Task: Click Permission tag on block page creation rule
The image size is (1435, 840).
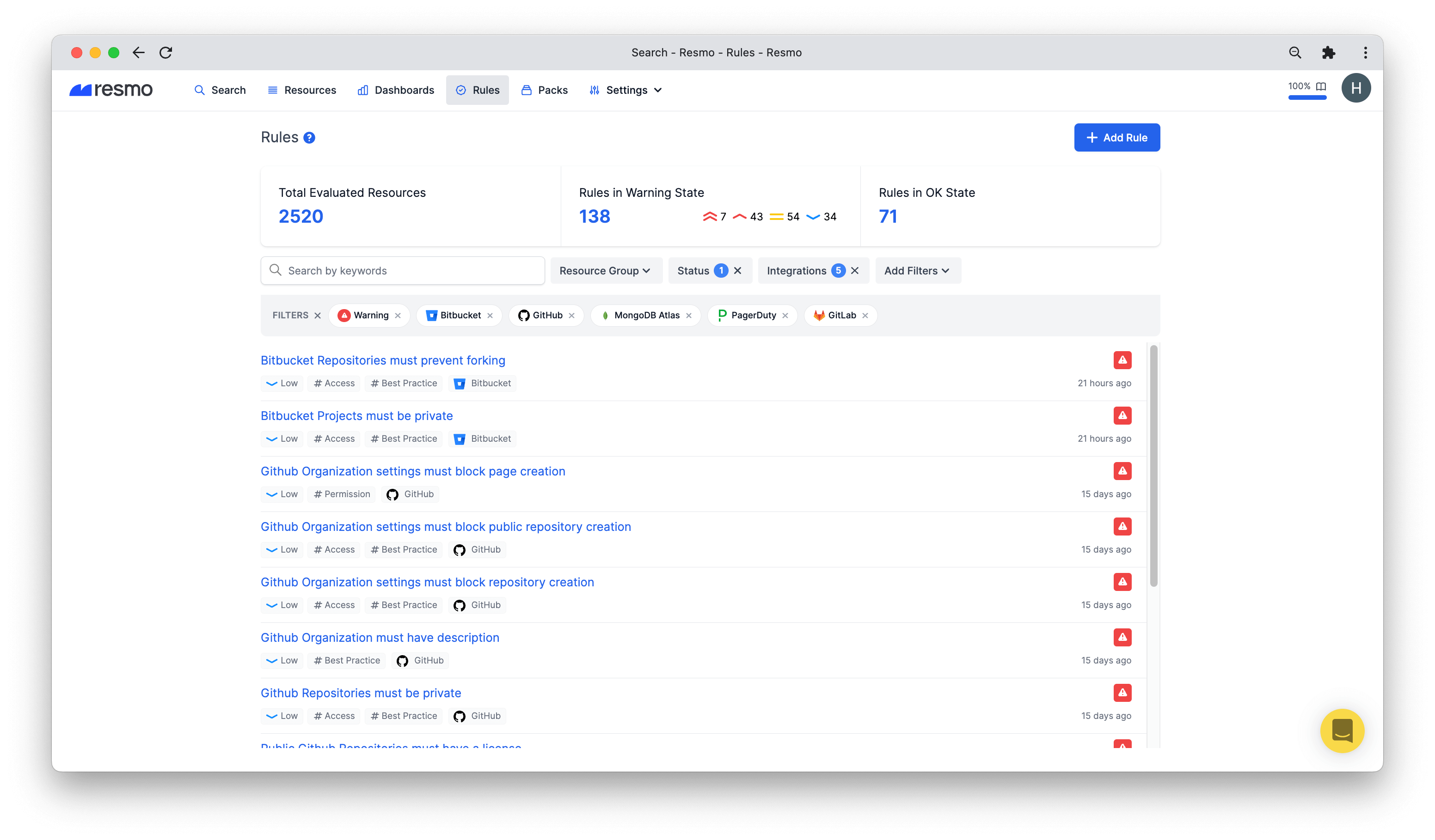Action: click(x=342, y=494)
